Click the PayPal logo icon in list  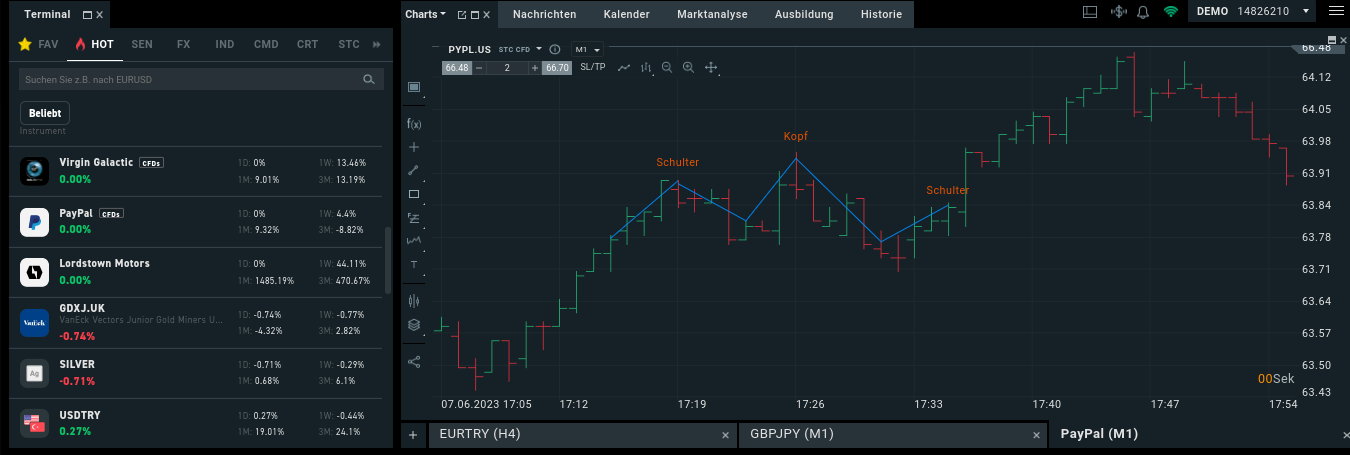35,222
